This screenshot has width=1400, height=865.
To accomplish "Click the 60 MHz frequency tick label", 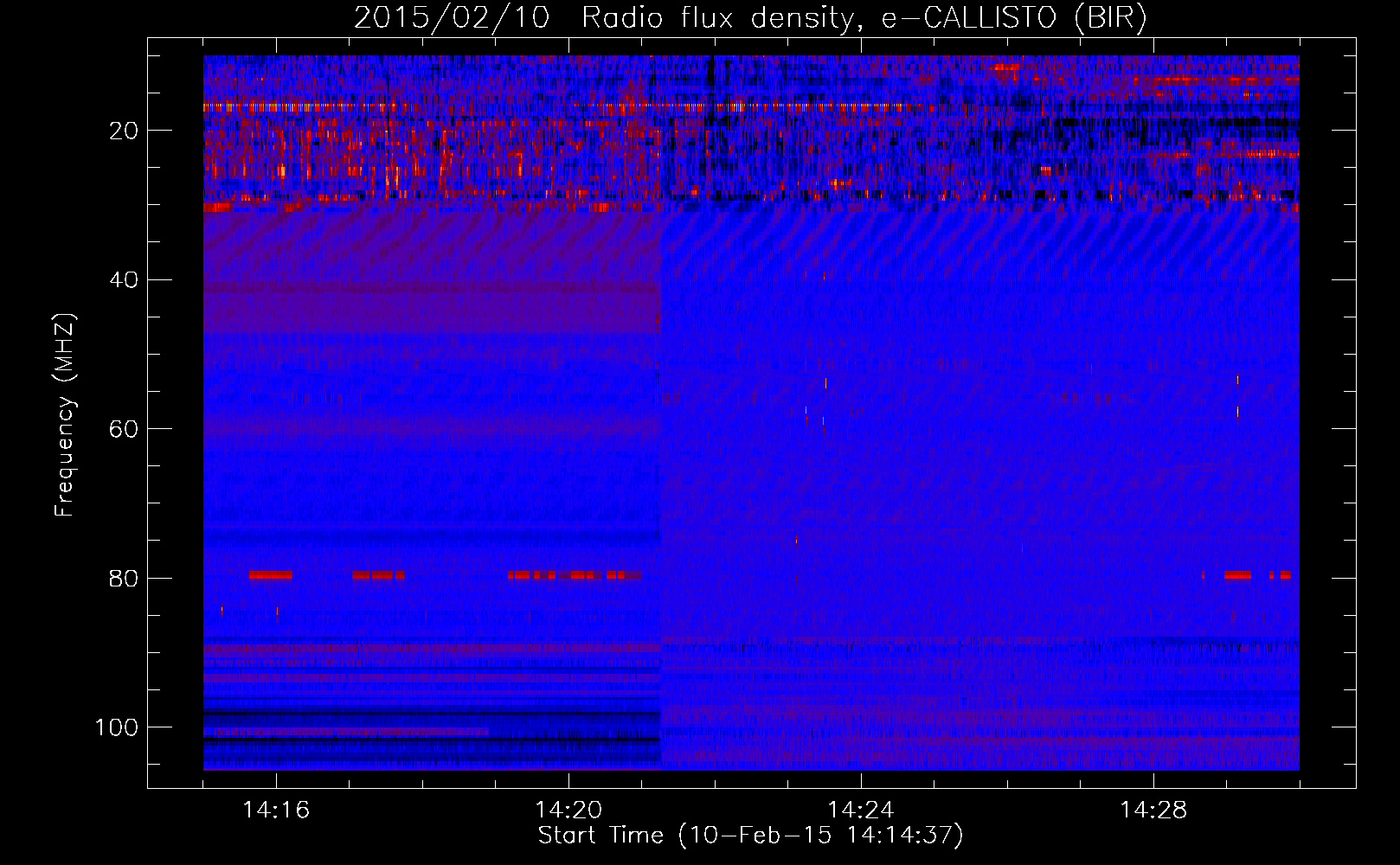I will 124,430.
